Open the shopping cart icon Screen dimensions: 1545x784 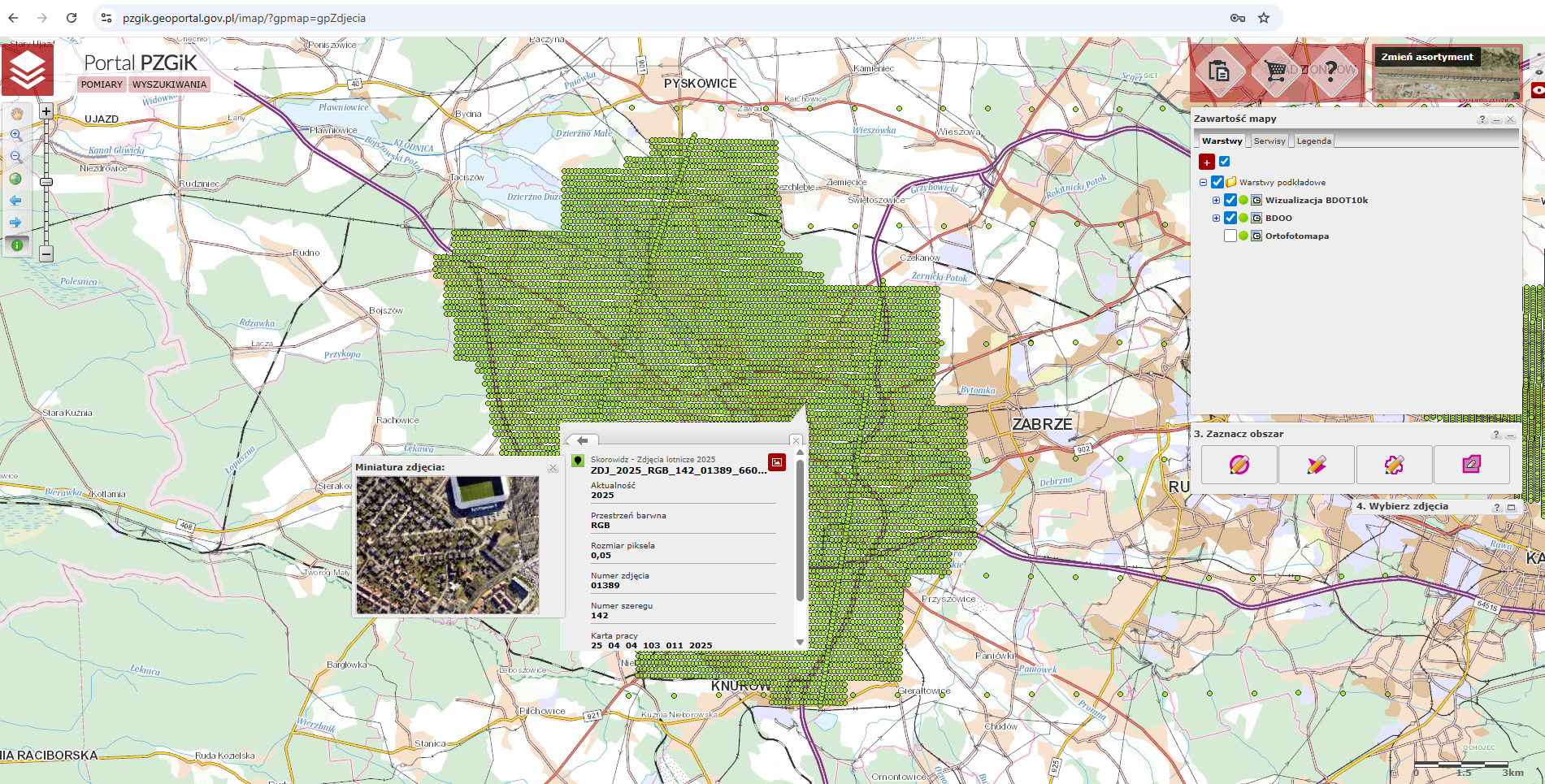[x=1275, y=71]
